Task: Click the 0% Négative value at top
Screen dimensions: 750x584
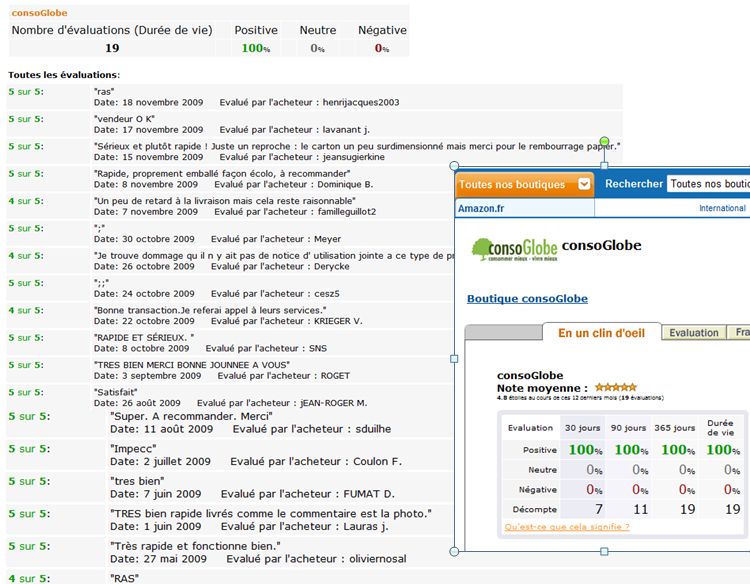Action: tap(382, 48)
